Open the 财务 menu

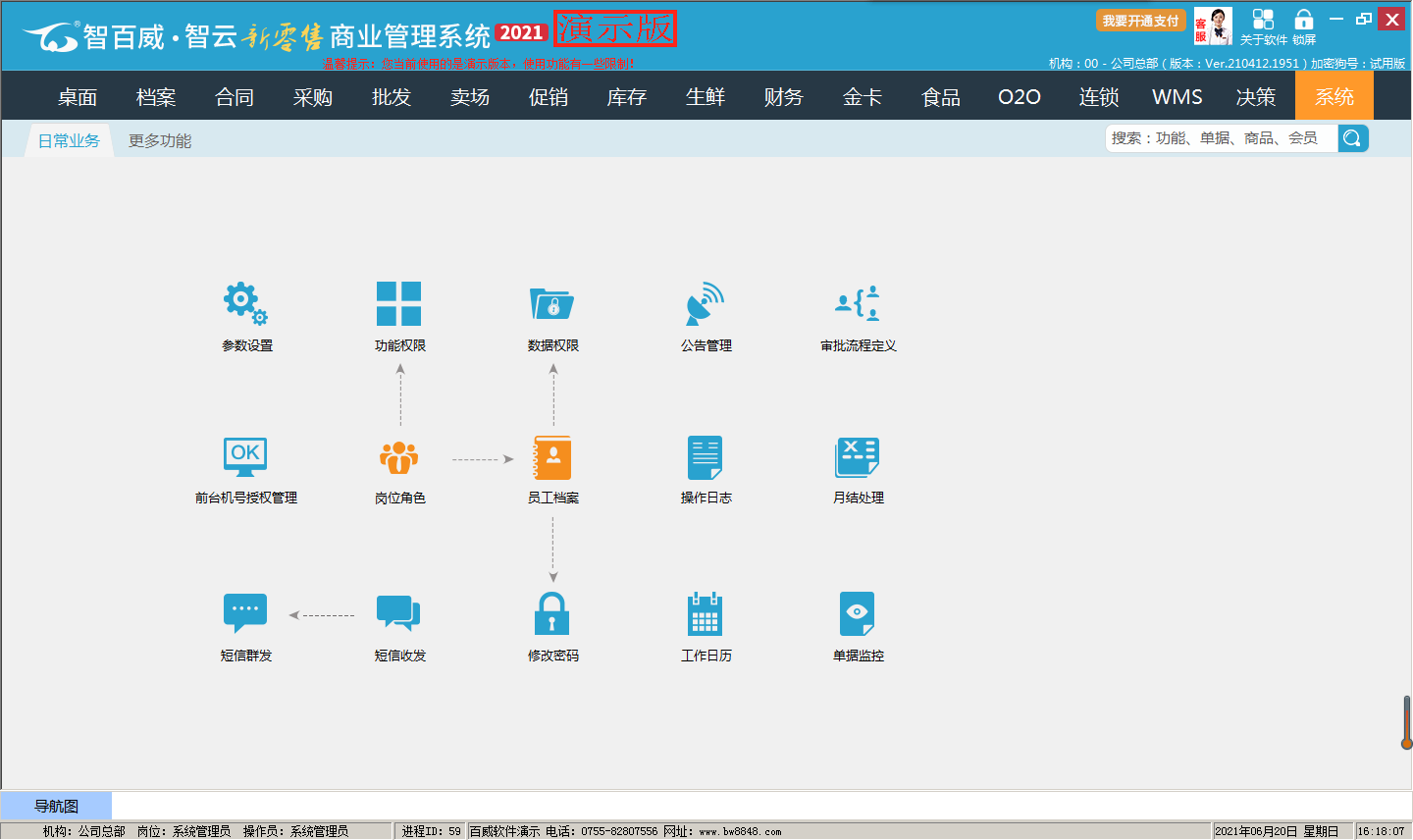784,97
